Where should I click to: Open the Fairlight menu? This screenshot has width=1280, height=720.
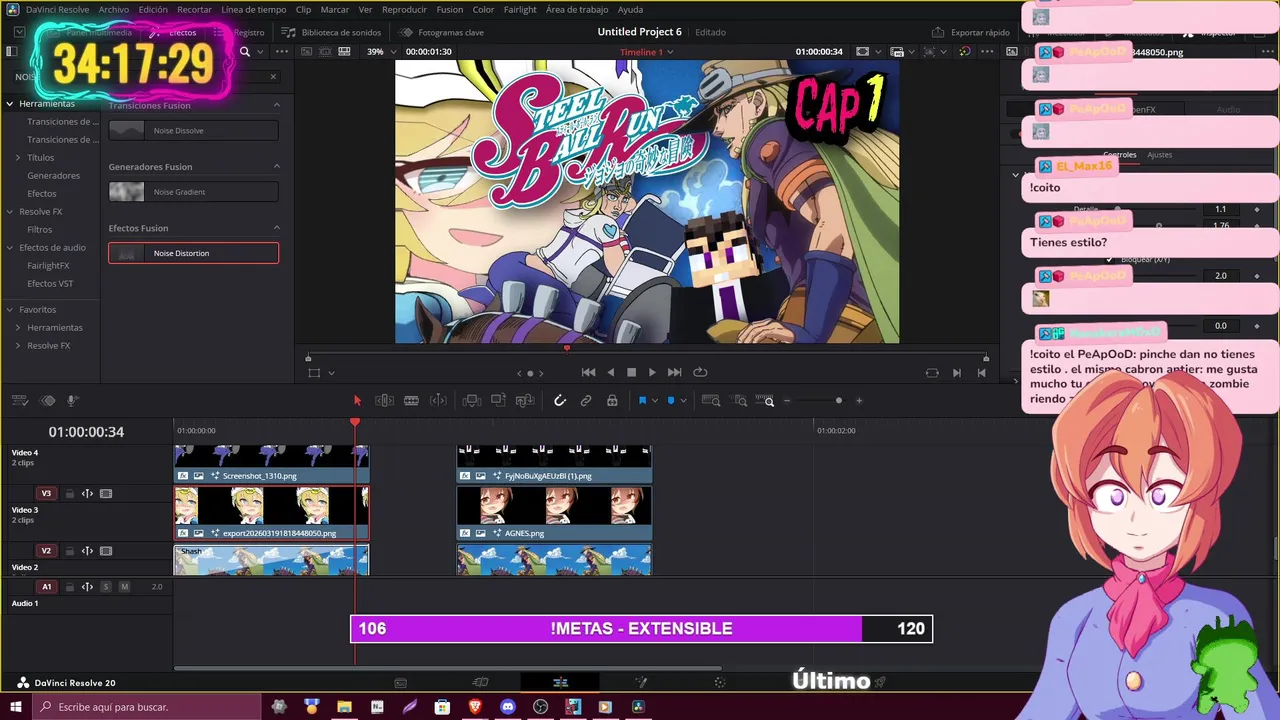tap(520, 9)
